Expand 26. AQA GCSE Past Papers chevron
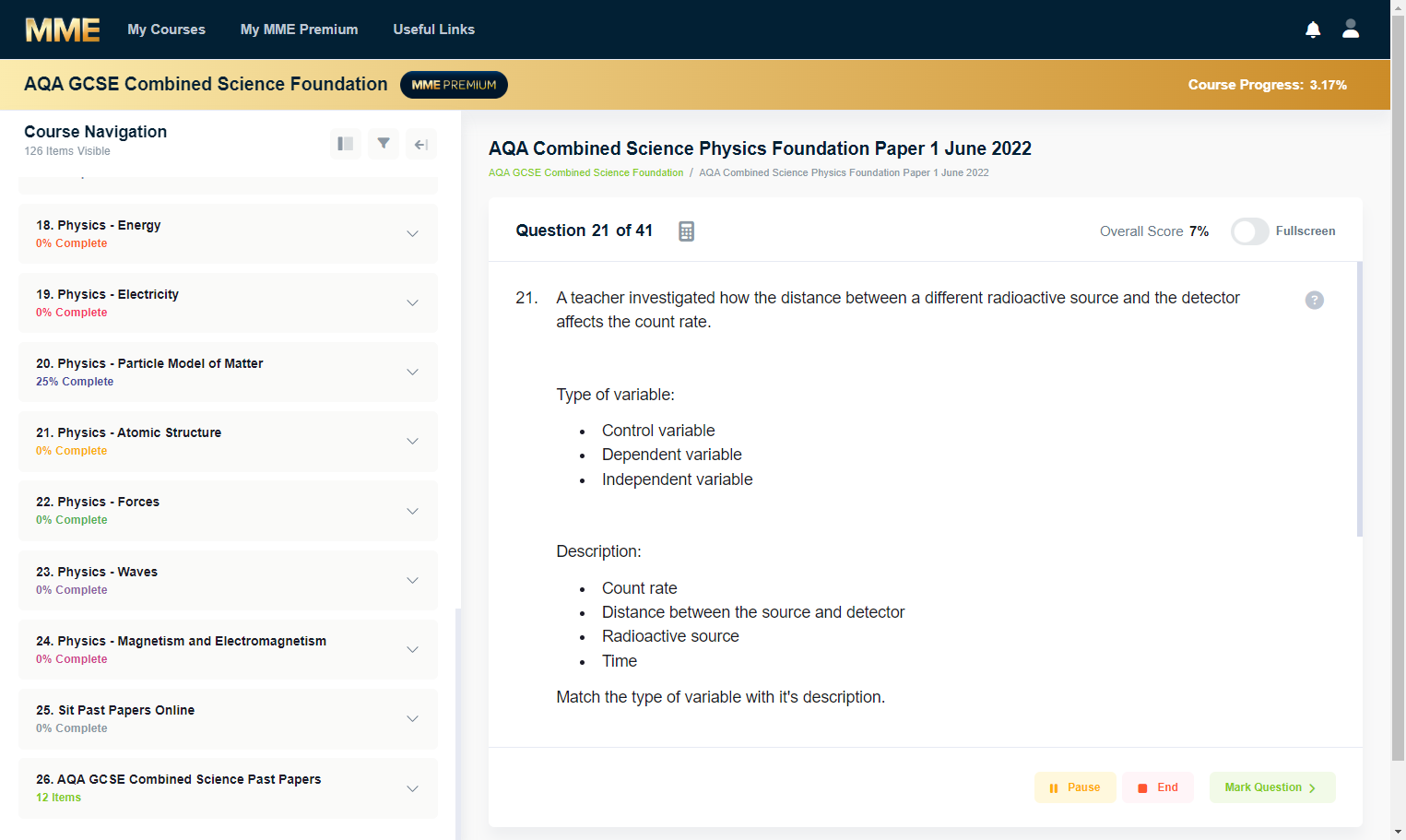Image resolution: width=1406 pixels, height=840 pixels. click(x=412, y=788)
